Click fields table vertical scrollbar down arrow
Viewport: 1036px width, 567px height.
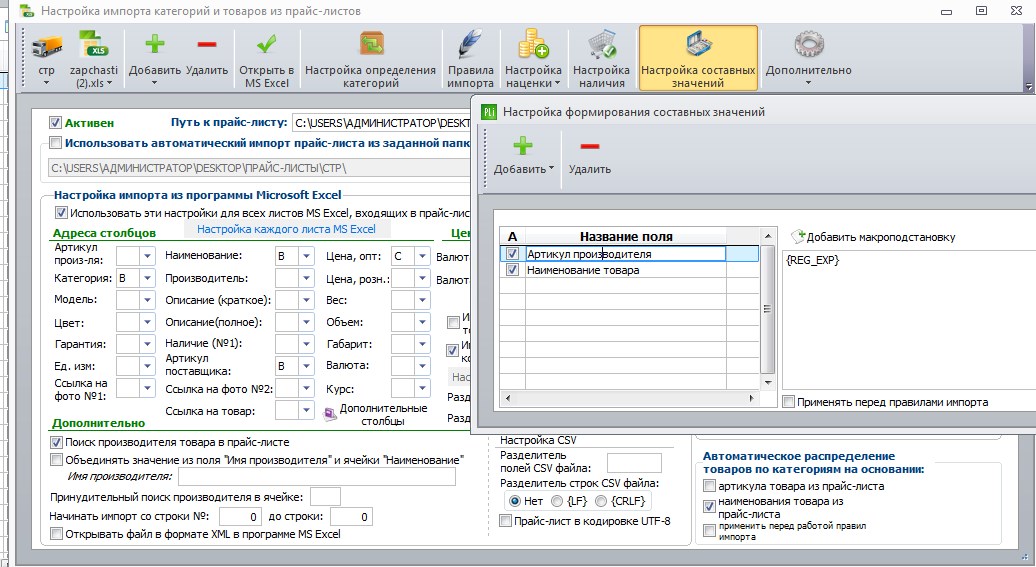click(767, 383)
